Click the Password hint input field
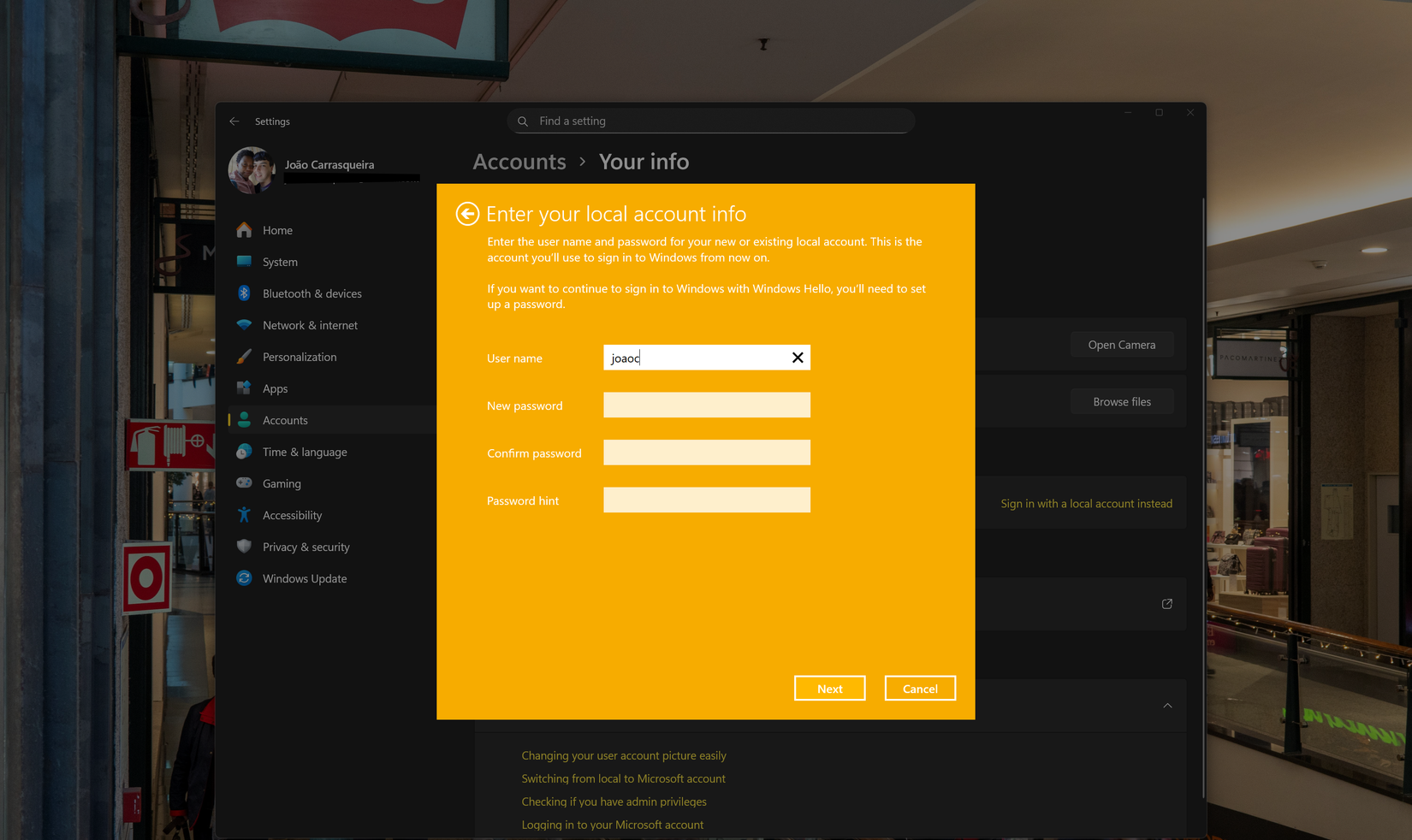This screenshot has height=840, width=1412. coord(706,500)
